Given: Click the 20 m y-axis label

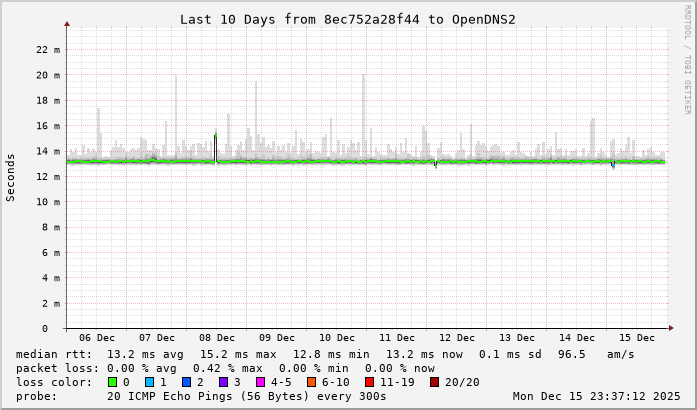Looking at the screenshot, I should point(48,75).
